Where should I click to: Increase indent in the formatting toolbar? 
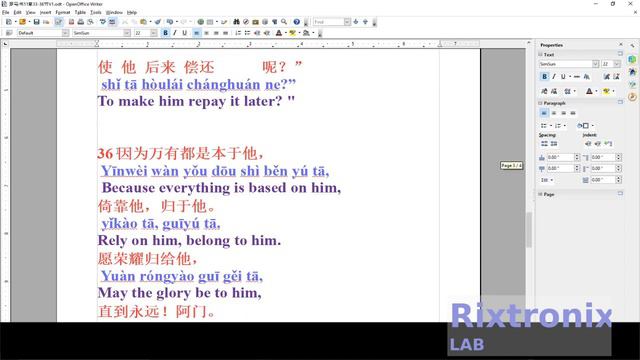point(267,33)
